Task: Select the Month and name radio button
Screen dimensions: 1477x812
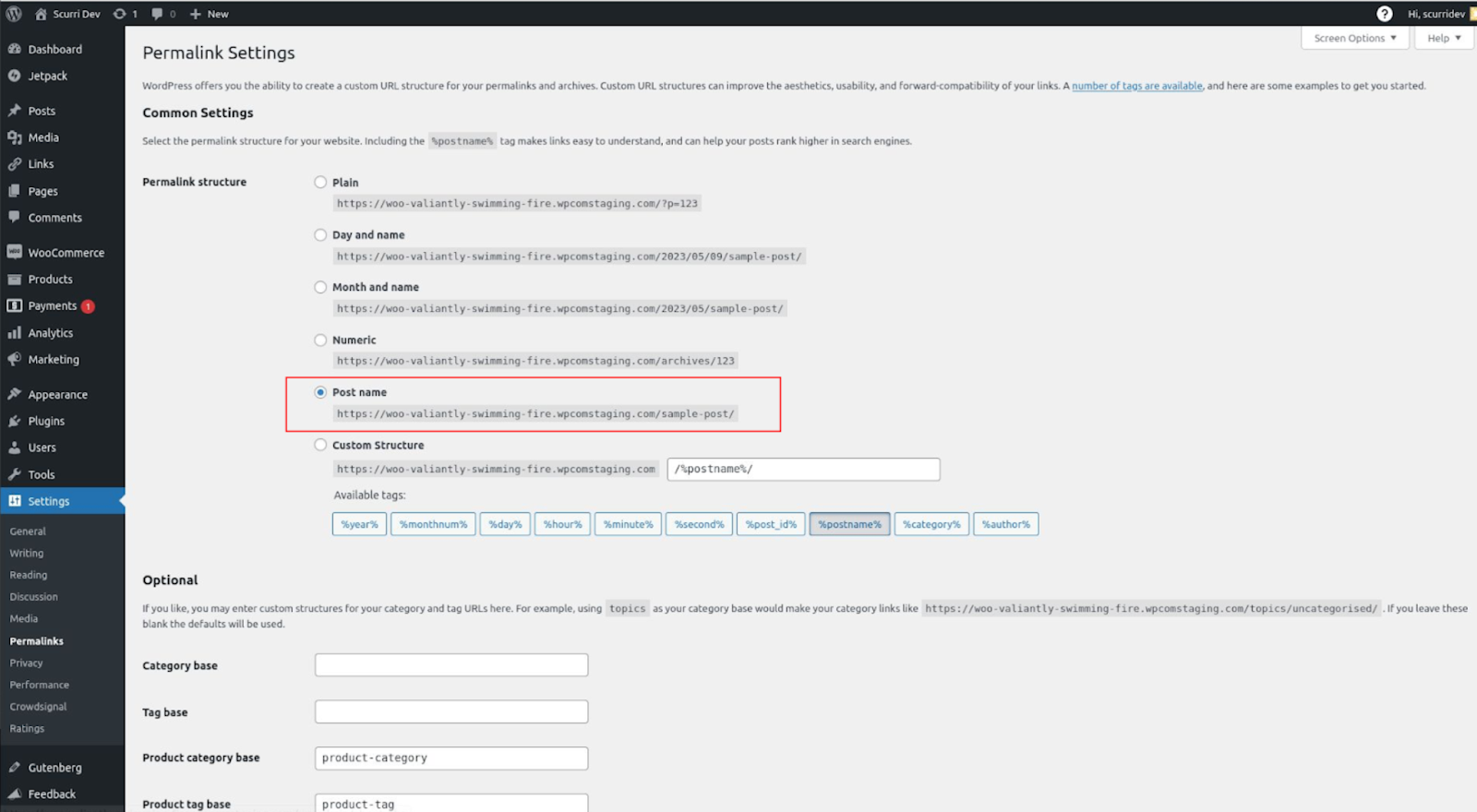Action: pos(320,287)
